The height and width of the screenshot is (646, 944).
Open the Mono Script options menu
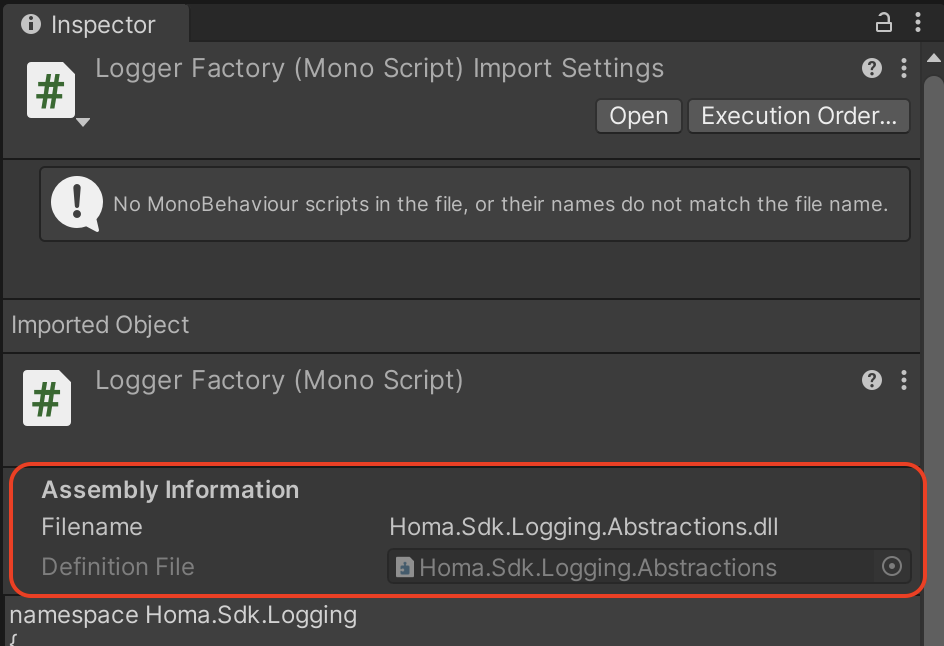click(903, 380)
